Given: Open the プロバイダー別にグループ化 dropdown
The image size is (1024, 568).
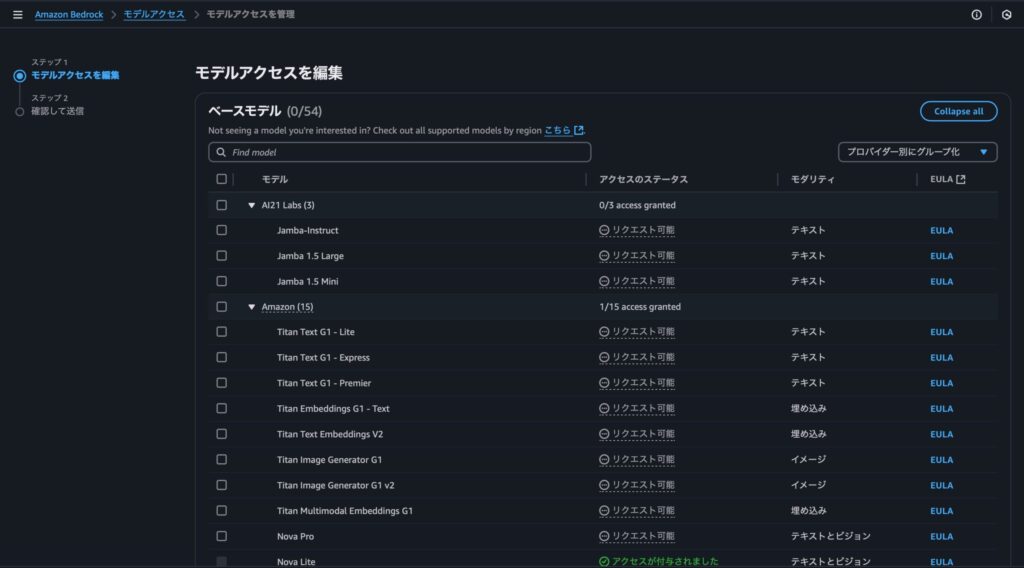Looking at the screenshot, I should pos(918,152).
